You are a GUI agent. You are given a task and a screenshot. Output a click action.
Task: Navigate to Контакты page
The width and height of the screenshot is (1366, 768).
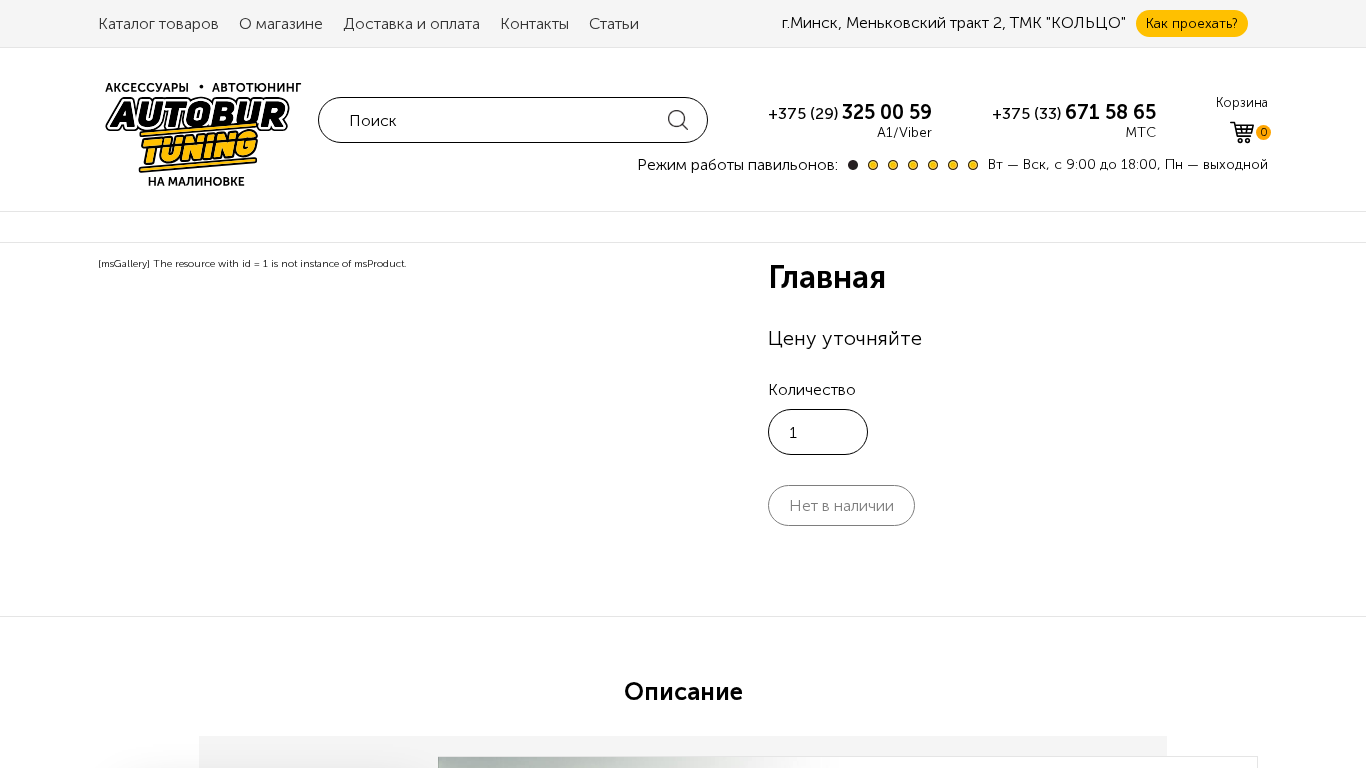pyautogui.click(x=534, y=24)
